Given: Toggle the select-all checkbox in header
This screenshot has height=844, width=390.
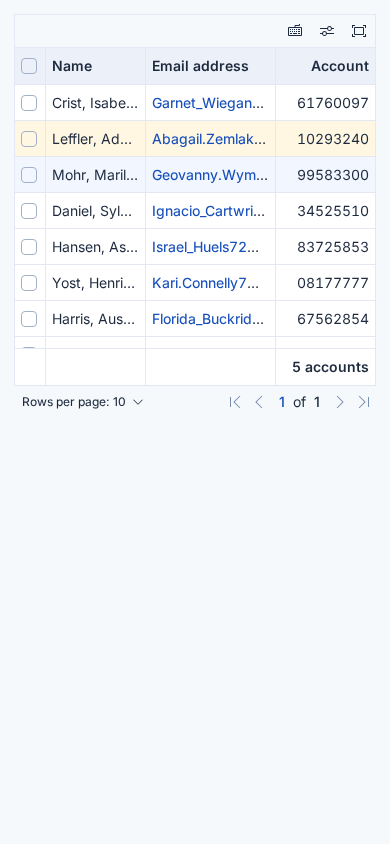Looking at the screenshot, I should pos(29,66).
